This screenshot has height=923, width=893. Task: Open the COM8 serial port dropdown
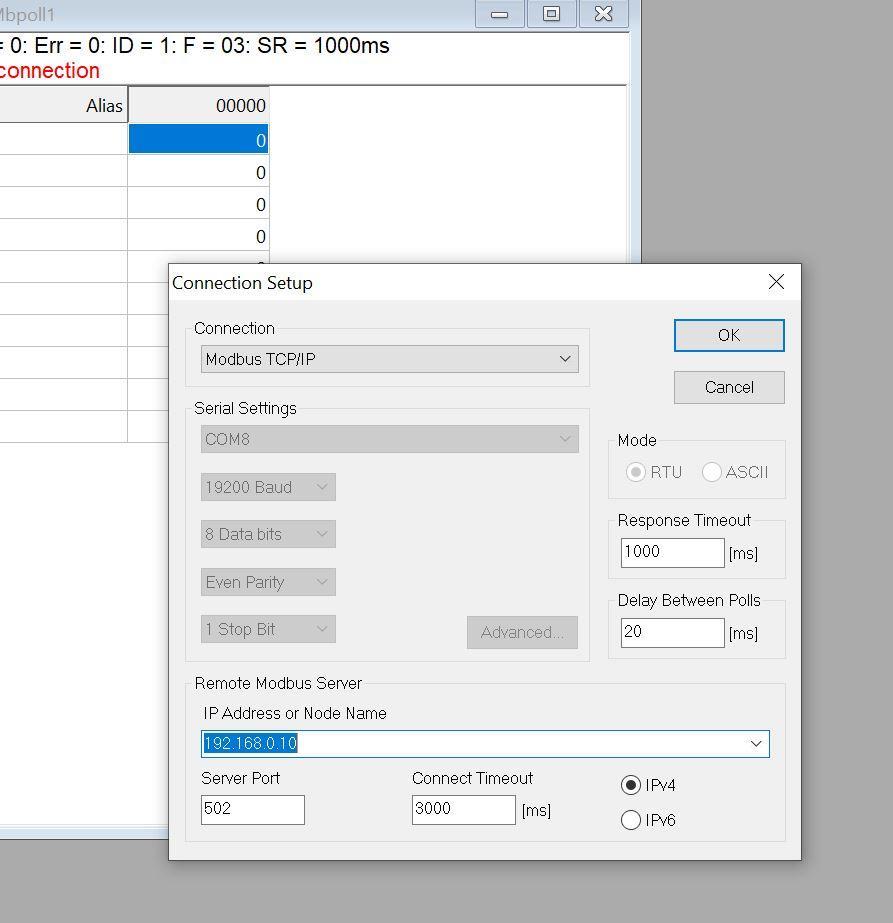pyautogui.click(x=388, y=439)
